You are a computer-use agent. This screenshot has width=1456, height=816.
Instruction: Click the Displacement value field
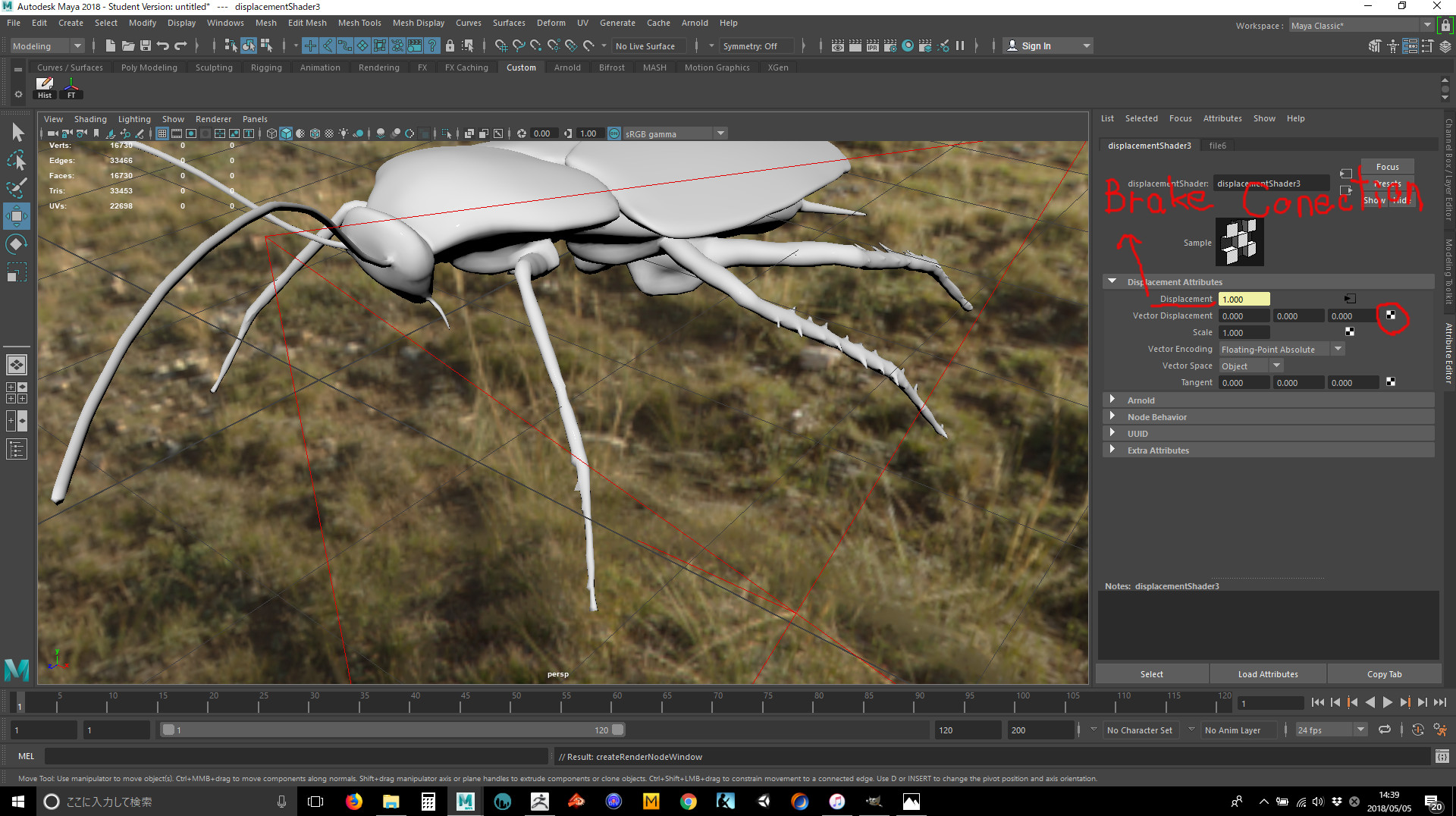(1244, 300)
